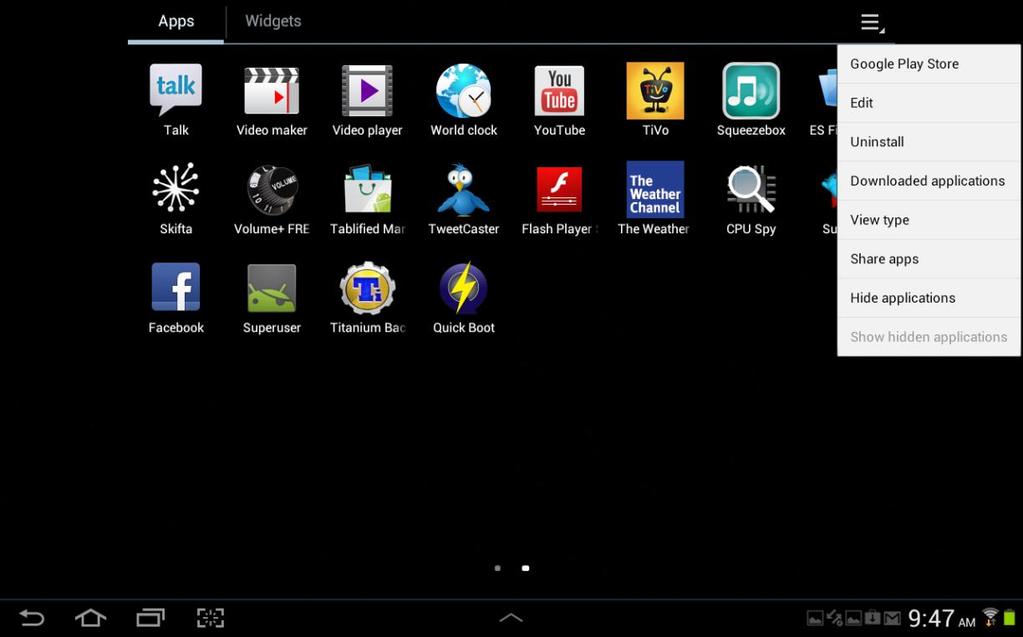Expand the mini apps tray arrow
This screenshot has width=1023, height=637.
(x=511, y=617)
